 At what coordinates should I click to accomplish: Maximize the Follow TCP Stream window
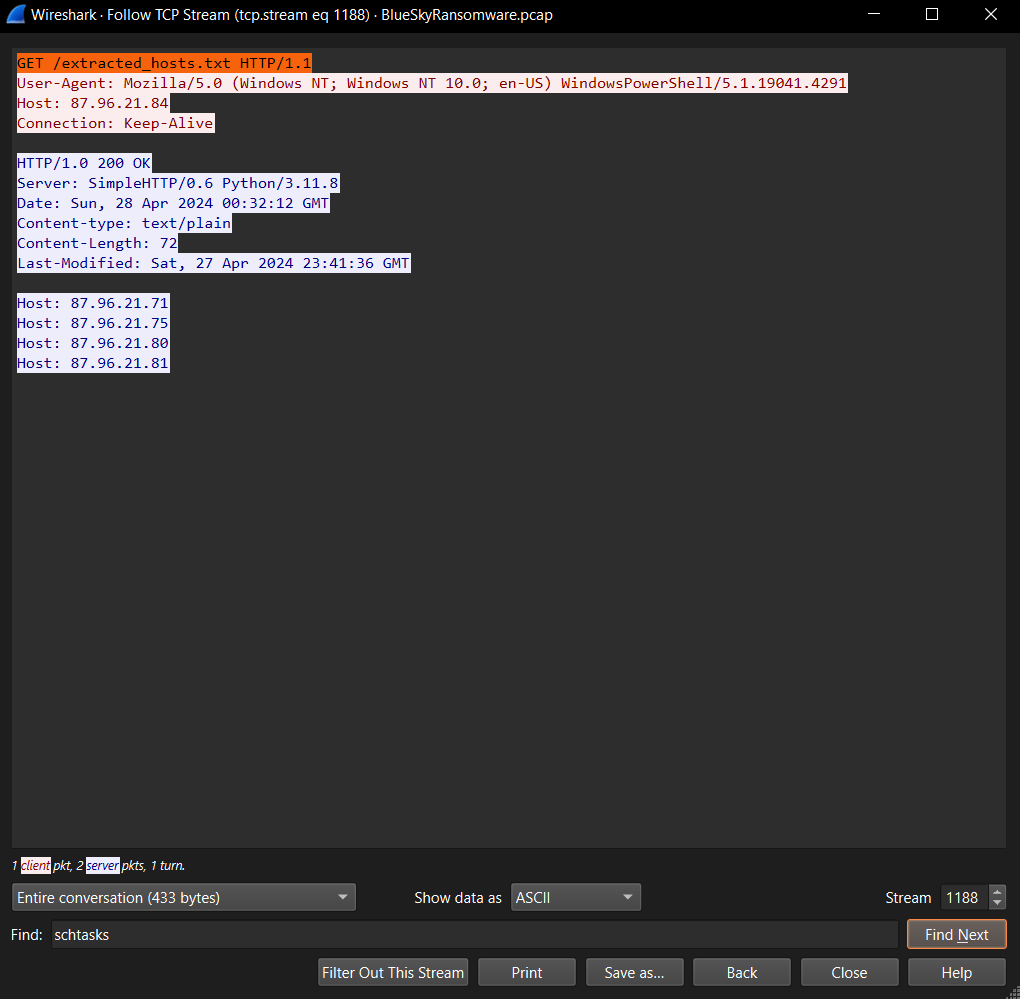point(932,14)
